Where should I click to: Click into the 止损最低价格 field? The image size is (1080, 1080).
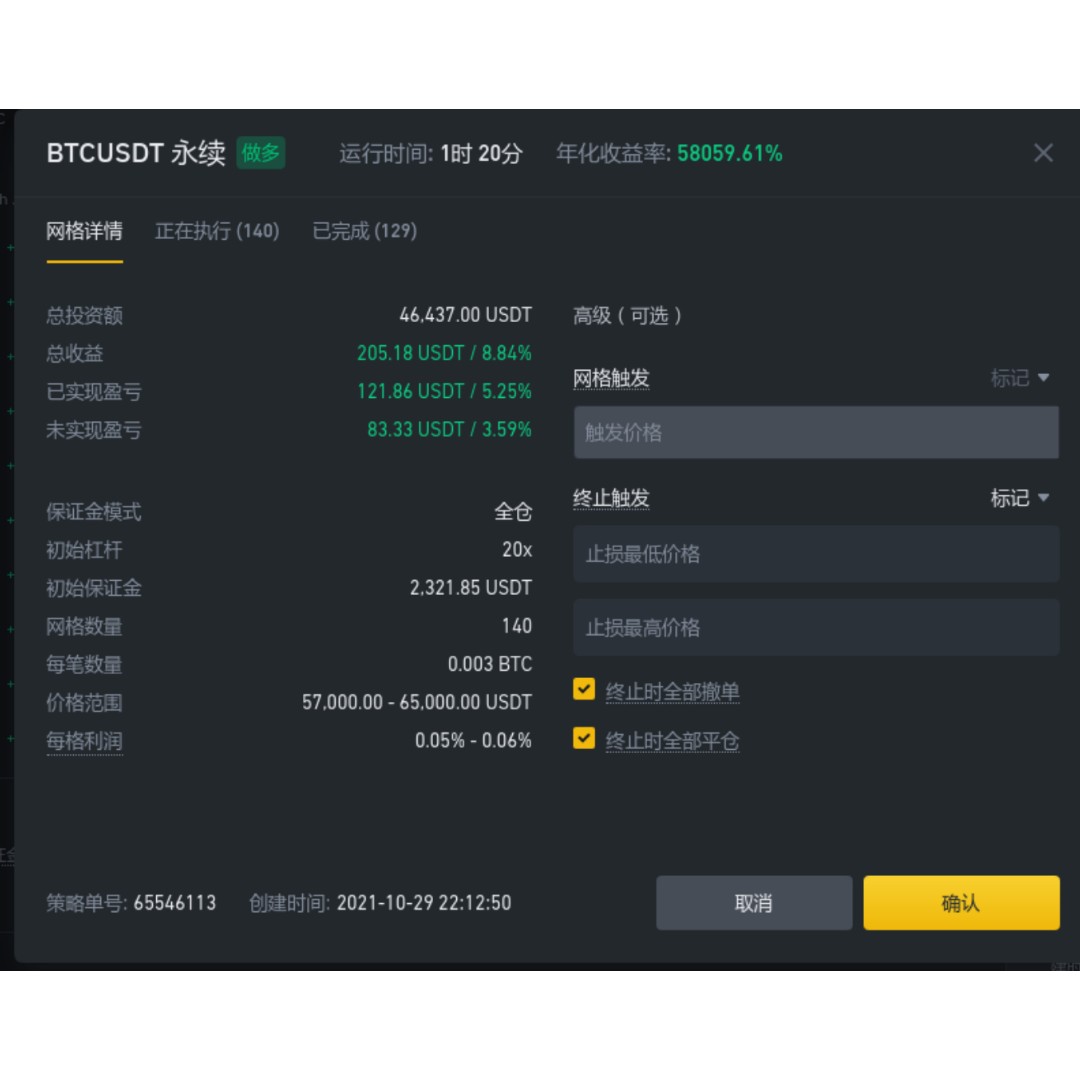coord(815,554)
